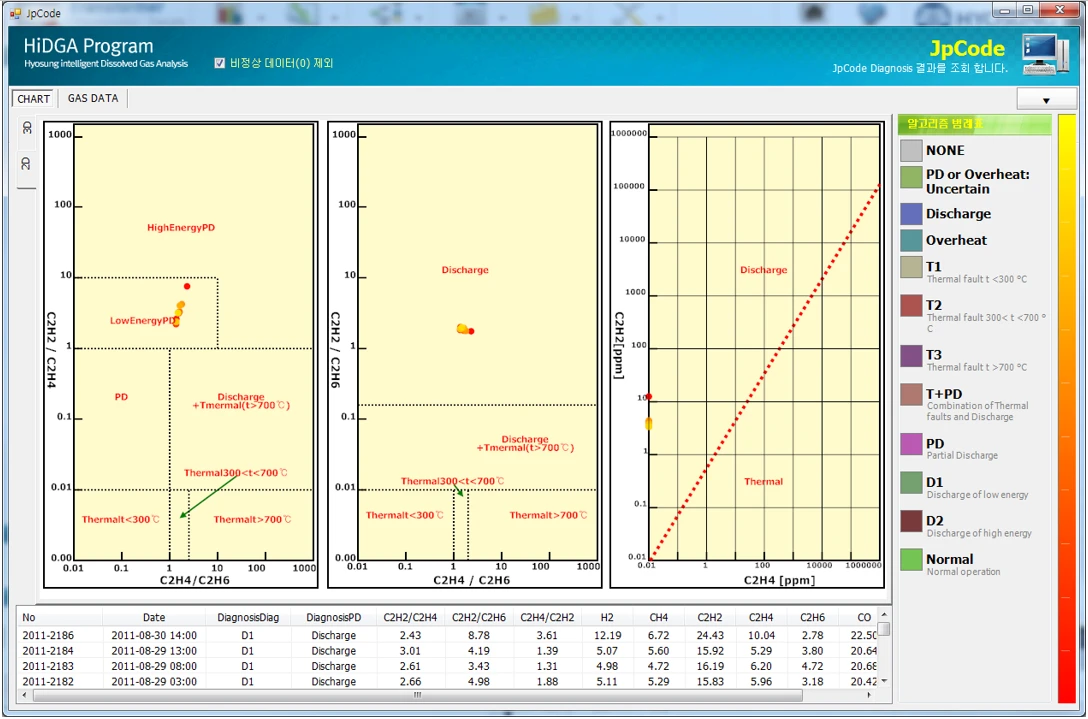Image resolution: width=1088 pixels, height=719 pixels.
Task: Click the T+PD legend swatch
Action: click(x=911, y=394)
